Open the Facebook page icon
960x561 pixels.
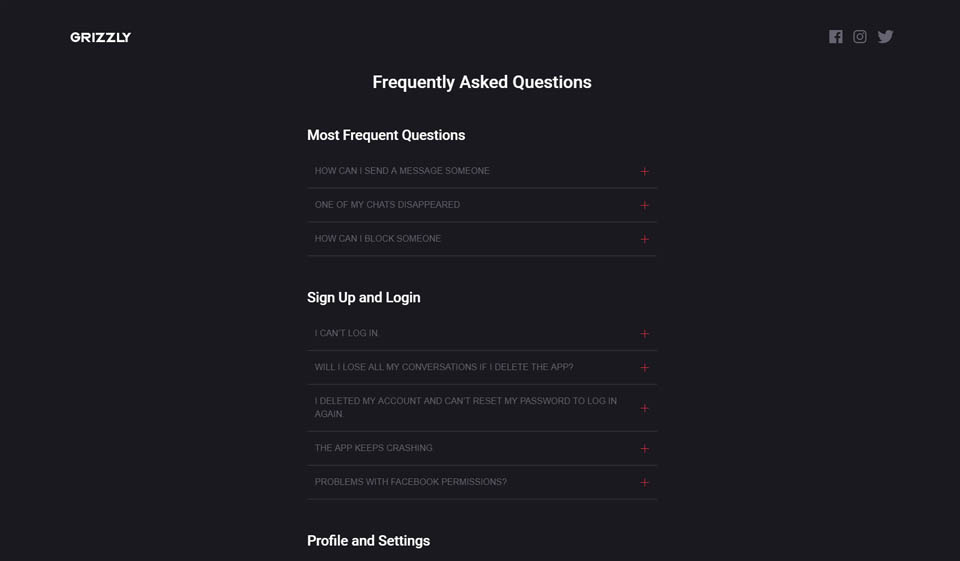pyautogui.click(x=836, y=37)
